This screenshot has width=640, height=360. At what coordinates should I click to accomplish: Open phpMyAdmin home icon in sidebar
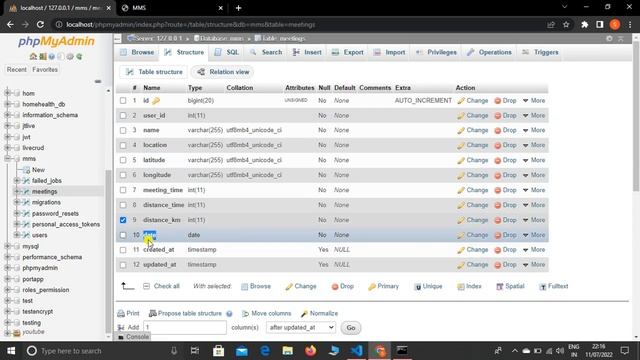[33, 56]
